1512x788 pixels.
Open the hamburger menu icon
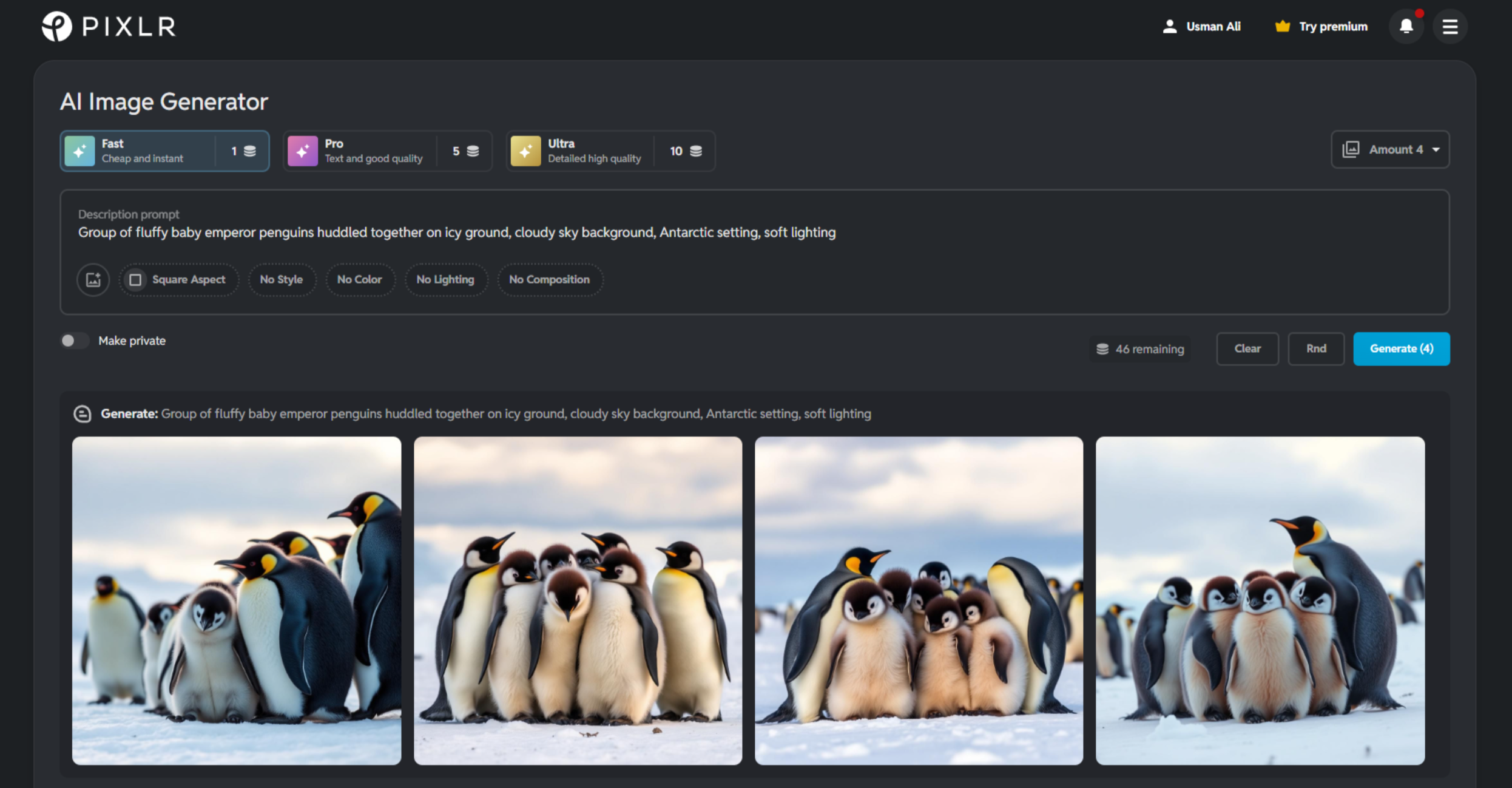coord(1450,27)
